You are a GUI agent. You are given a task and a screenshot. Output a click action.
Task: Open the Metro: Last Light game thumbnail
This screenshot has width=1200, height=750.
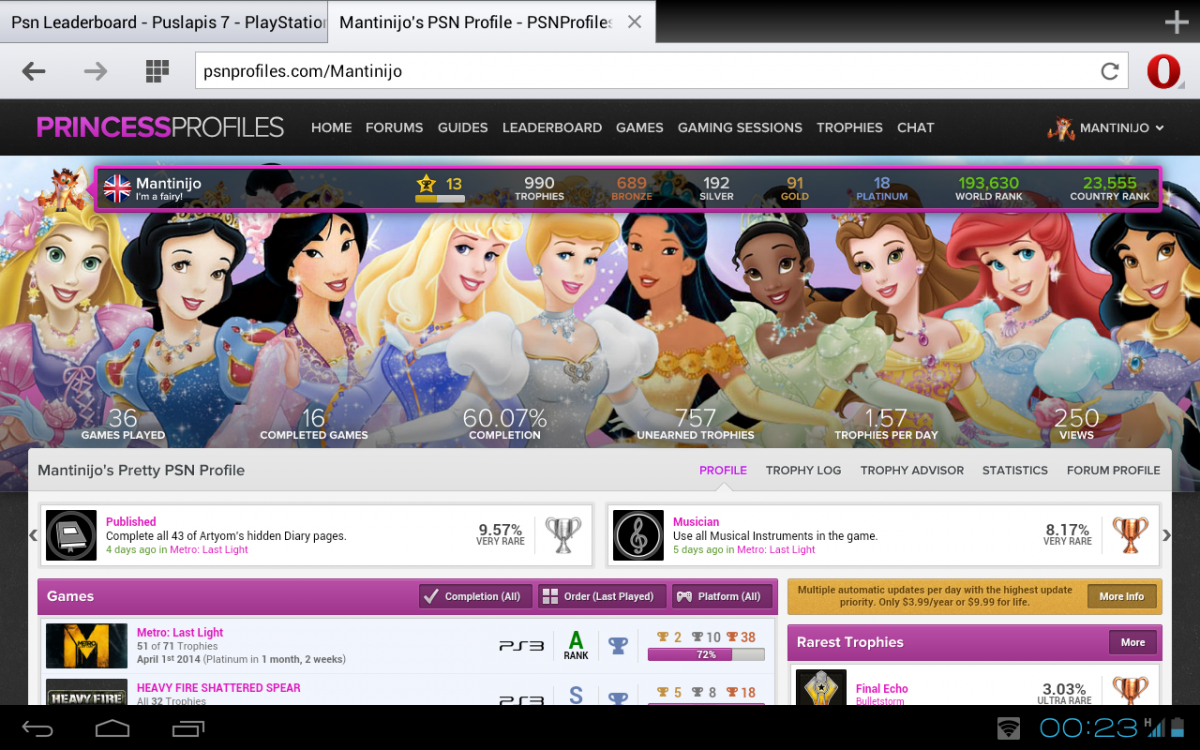coord(87,646)
